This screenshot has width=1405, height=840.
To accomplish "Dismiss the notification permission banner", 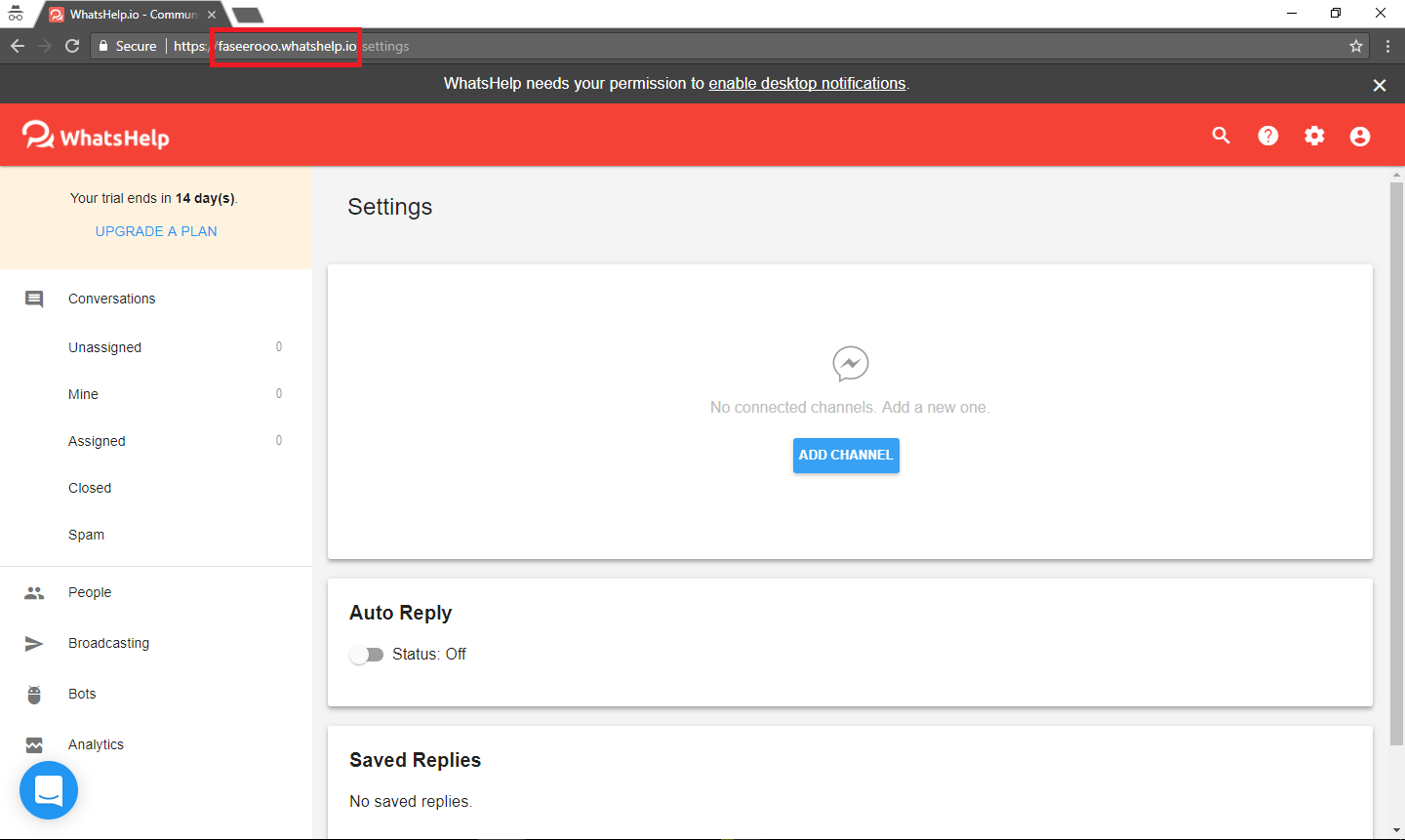I will point(1380,85).
